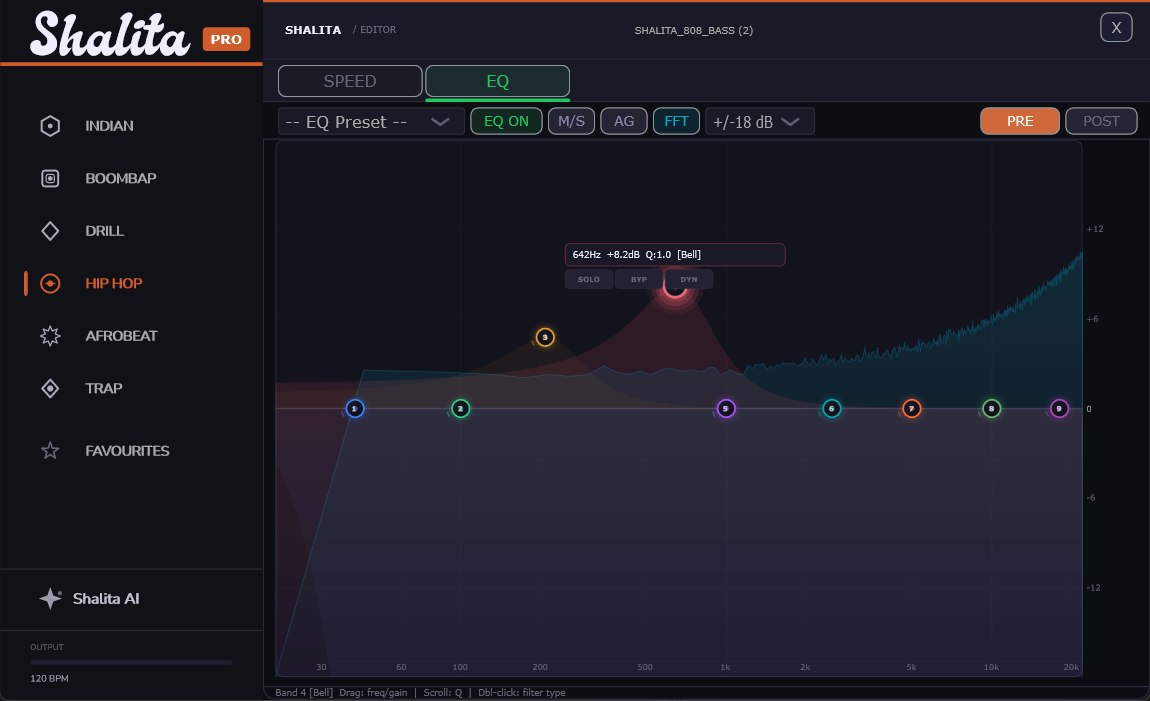
Task: Click the OUTPUT label
Action: 47,647
